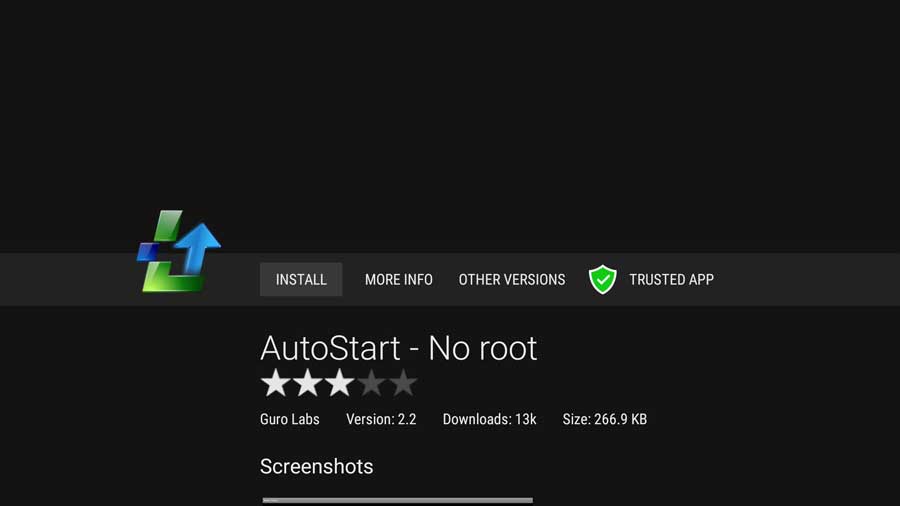
Task: Install the AutoStart app
Action: tap(301, 279)
